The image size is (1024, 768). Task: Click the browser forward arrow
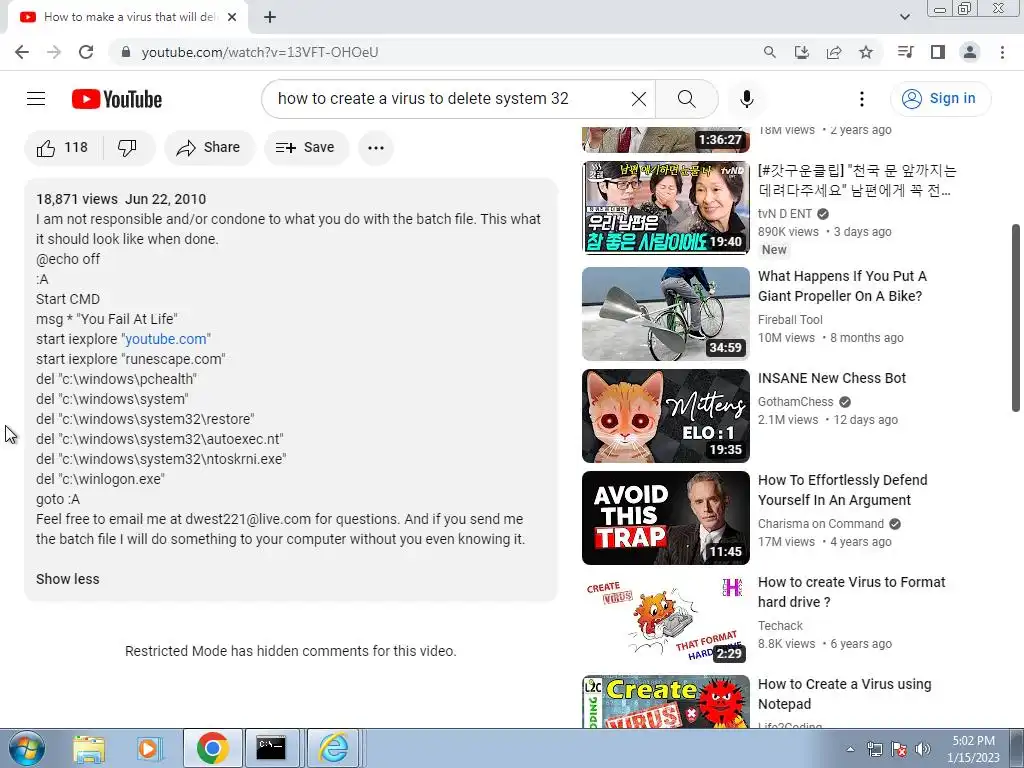(x=54, y=52)
